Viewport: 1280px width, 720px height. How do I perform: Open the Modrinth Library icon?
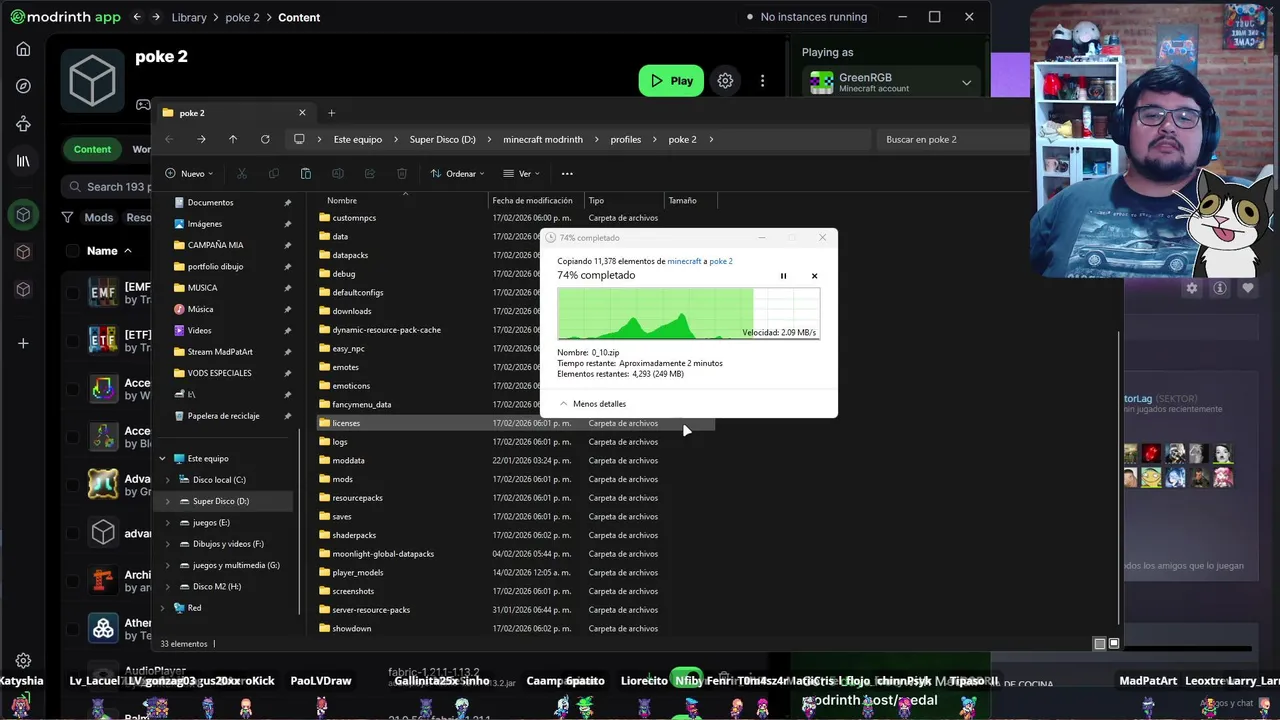[23, 160]
